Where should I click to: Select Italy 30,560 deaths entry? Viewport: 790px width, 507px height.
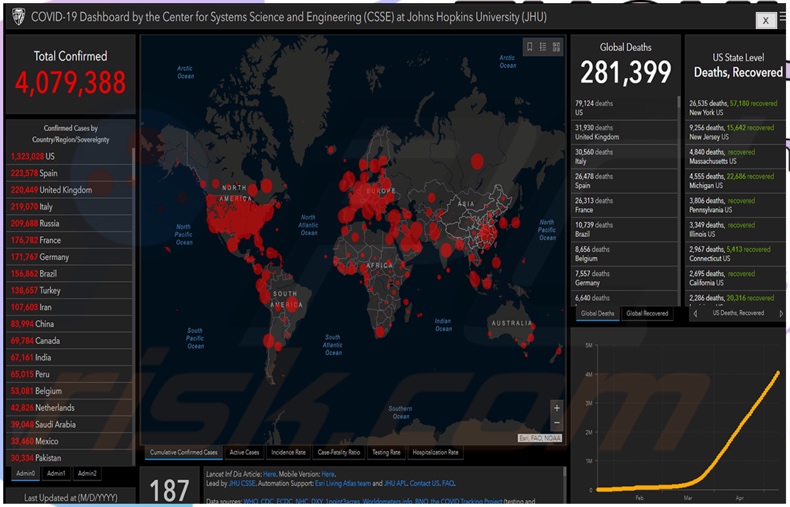[x=624, y=156]
